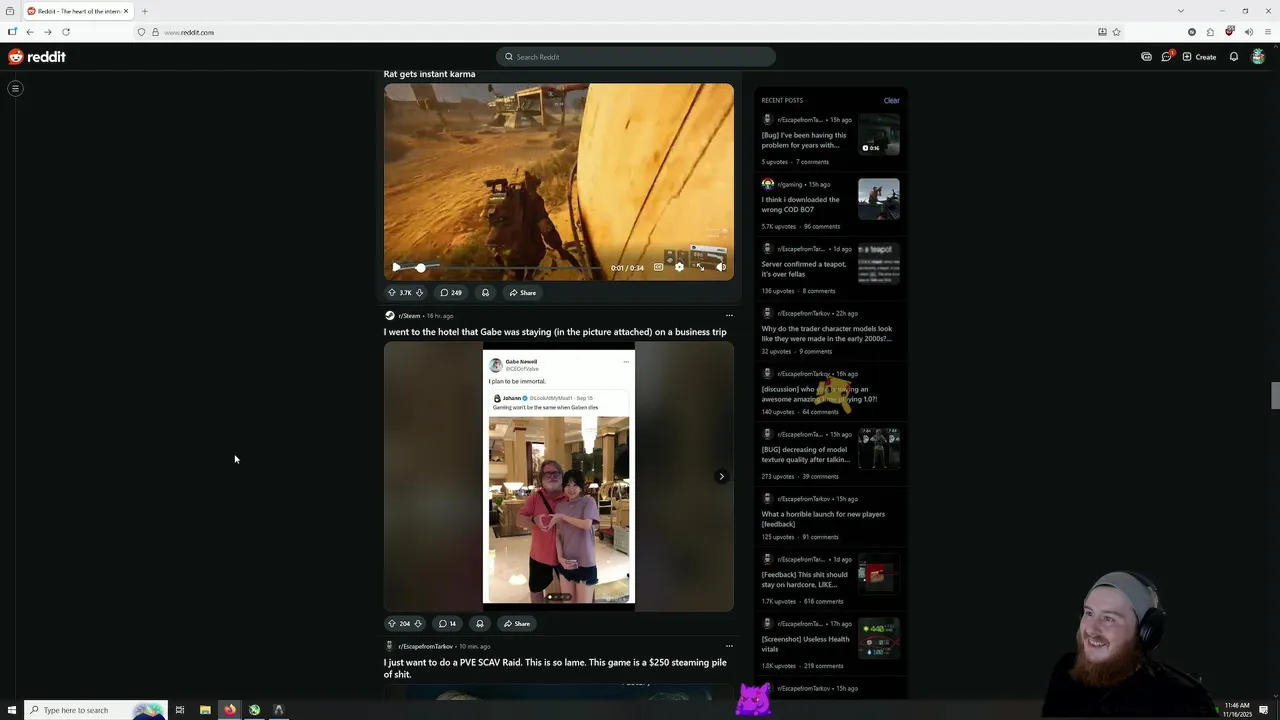
Task: Reload the reddit page
Action: point(66,32)
